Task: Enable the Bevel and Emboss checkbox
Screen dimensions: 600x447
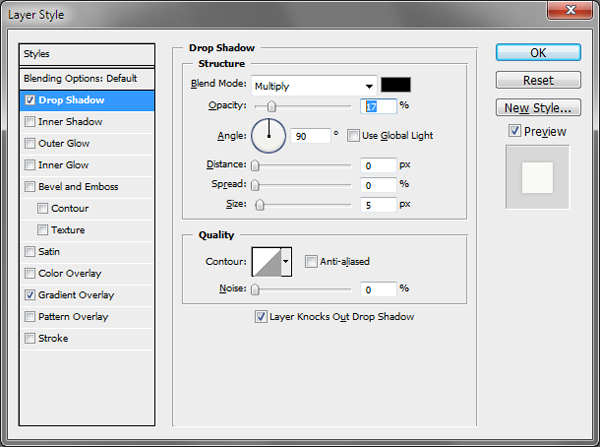Action: [30, 187]
